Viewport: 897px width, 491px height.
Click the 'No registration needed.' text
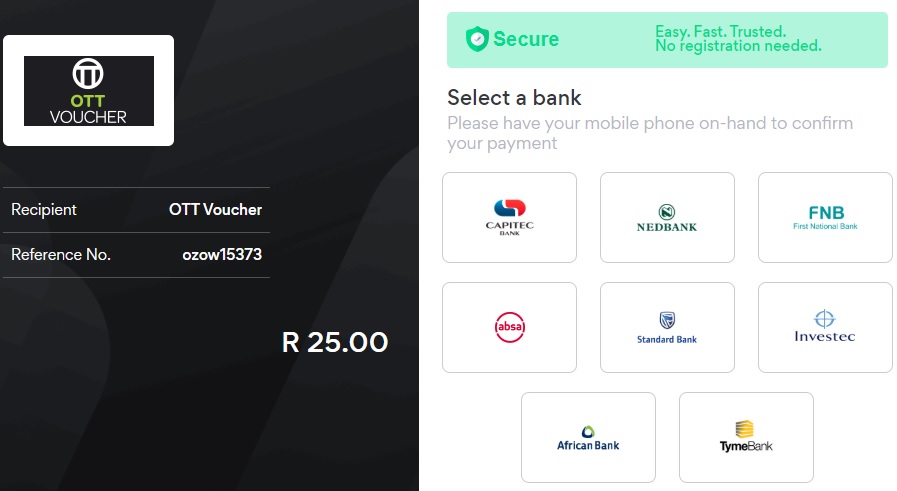tap(738, 46)
